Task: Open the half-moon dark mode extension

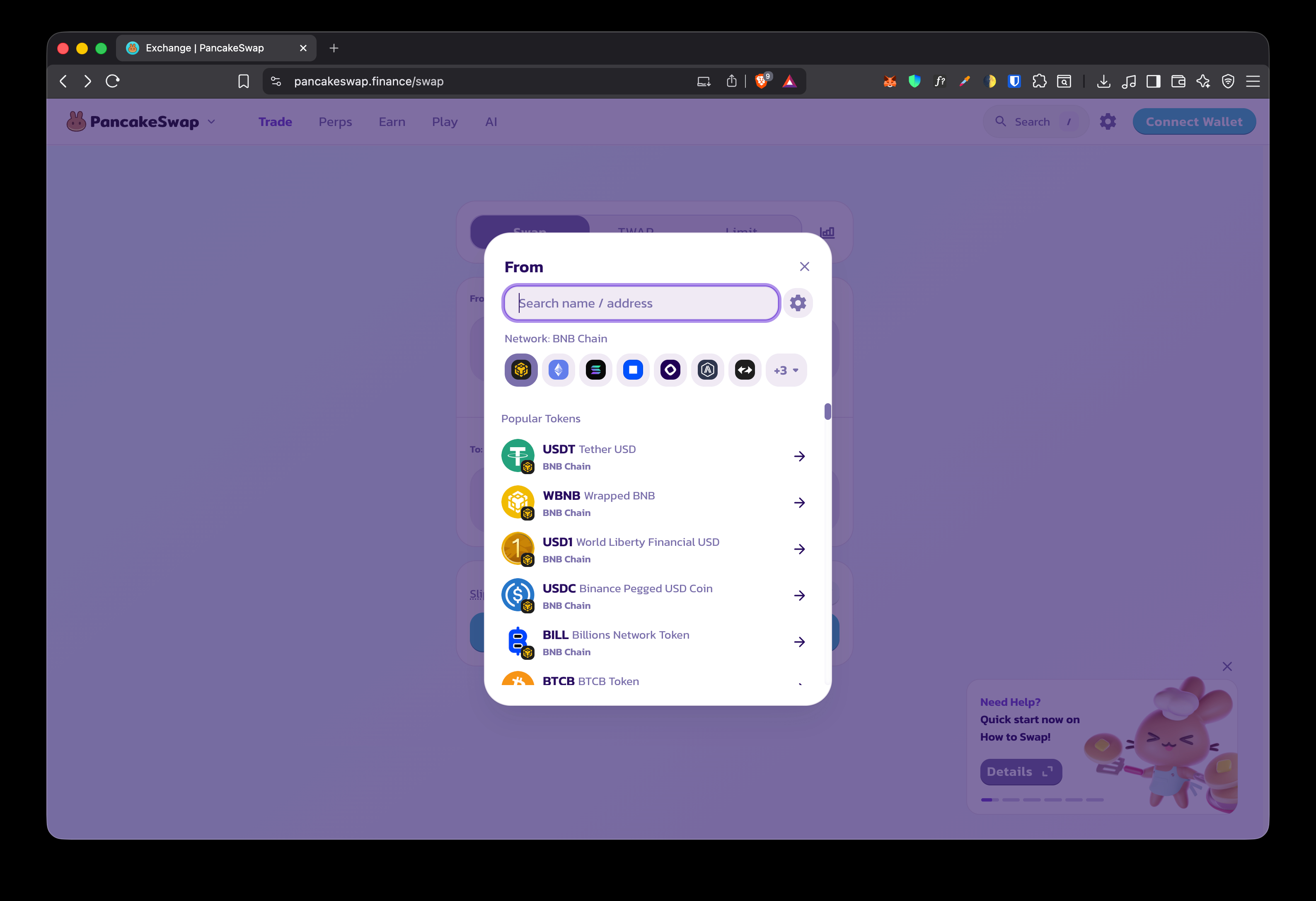Action: pos(990,82)
